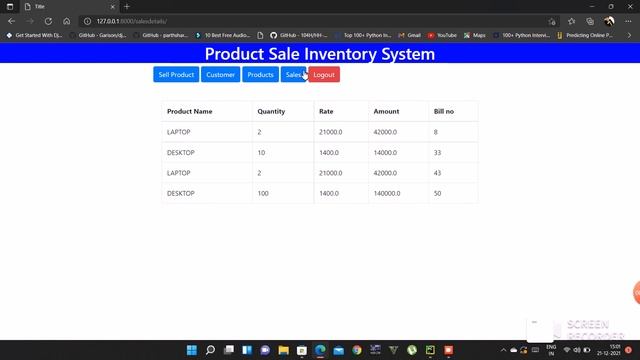
Task: Select DESKTOP in the bill 33 row
Action: [x=181, y=153]
